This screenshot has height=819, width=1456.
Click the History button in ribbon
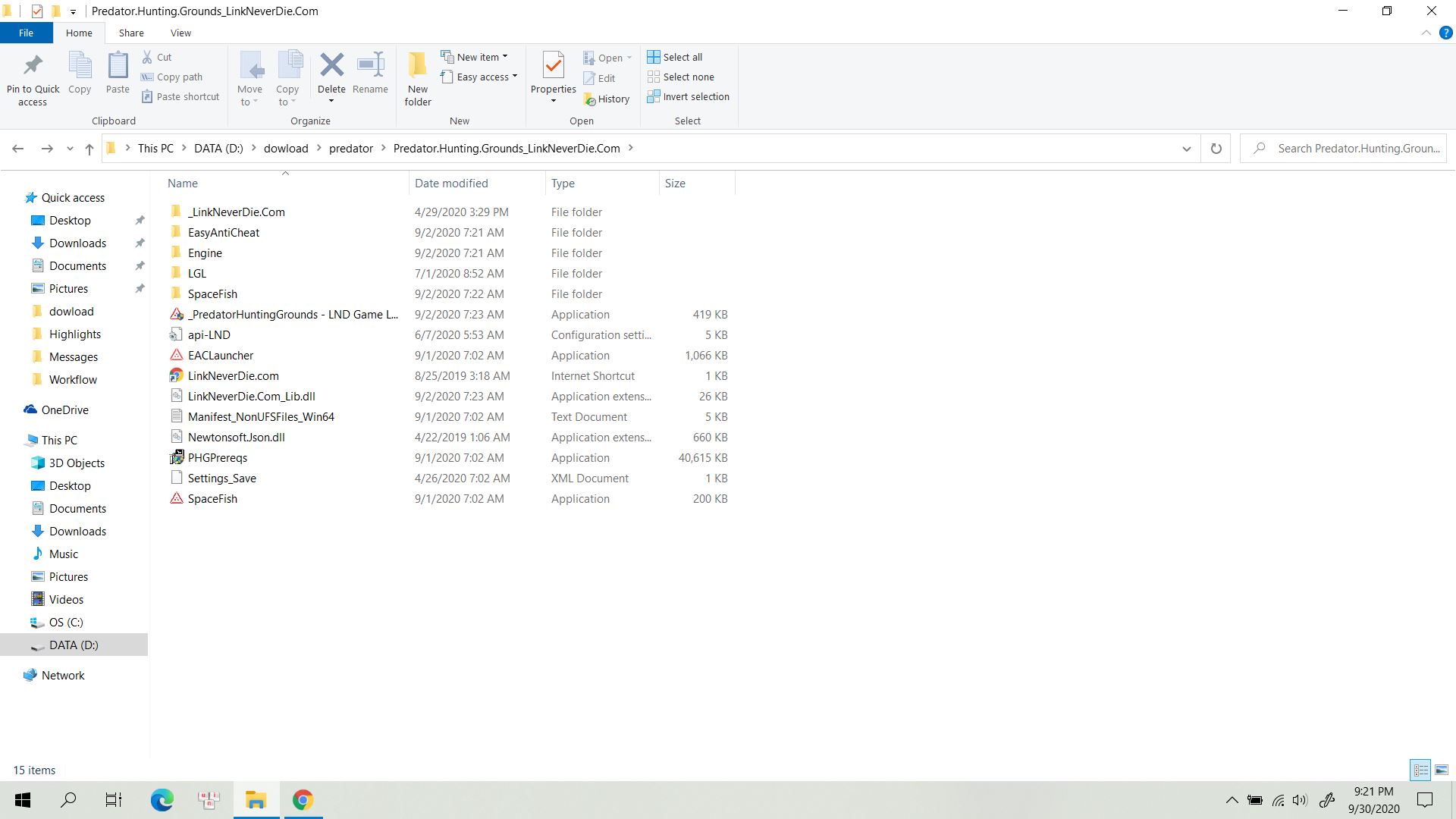click(607, 99)
